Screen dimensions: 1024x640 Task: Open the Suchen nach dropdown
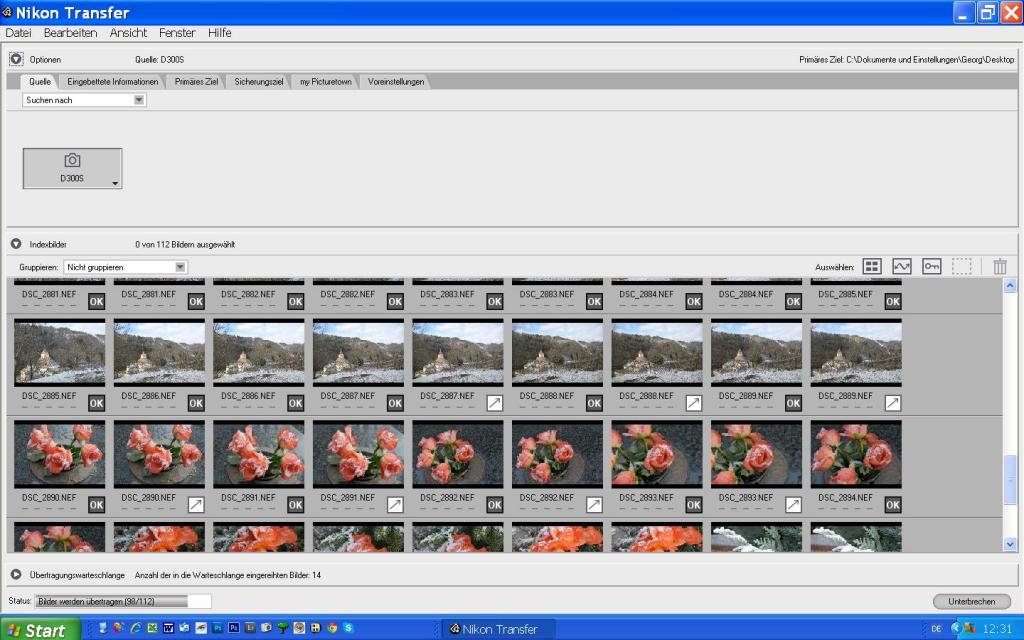(84, 100)
